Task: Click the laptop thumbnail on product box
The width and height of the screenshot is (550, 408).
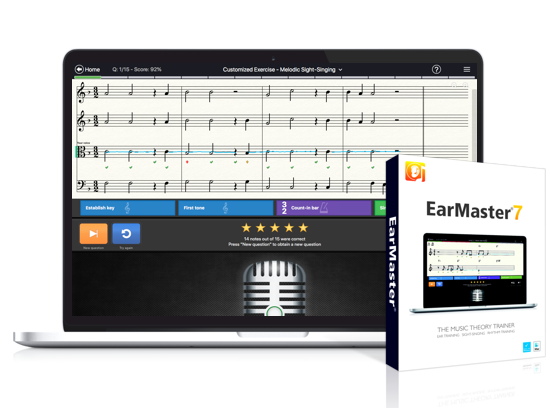Action: coord(473,273)
